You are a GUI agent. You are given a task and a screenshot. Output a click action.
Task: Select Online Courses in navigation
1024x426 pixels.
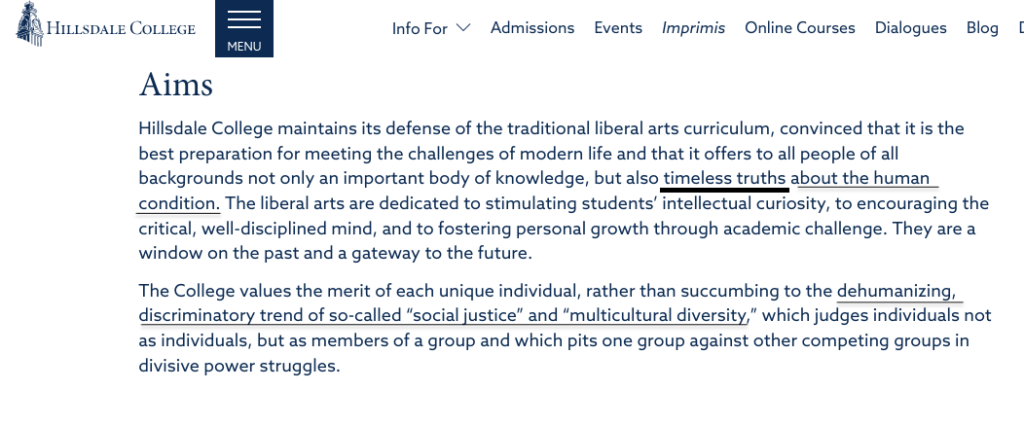(800, 28)
